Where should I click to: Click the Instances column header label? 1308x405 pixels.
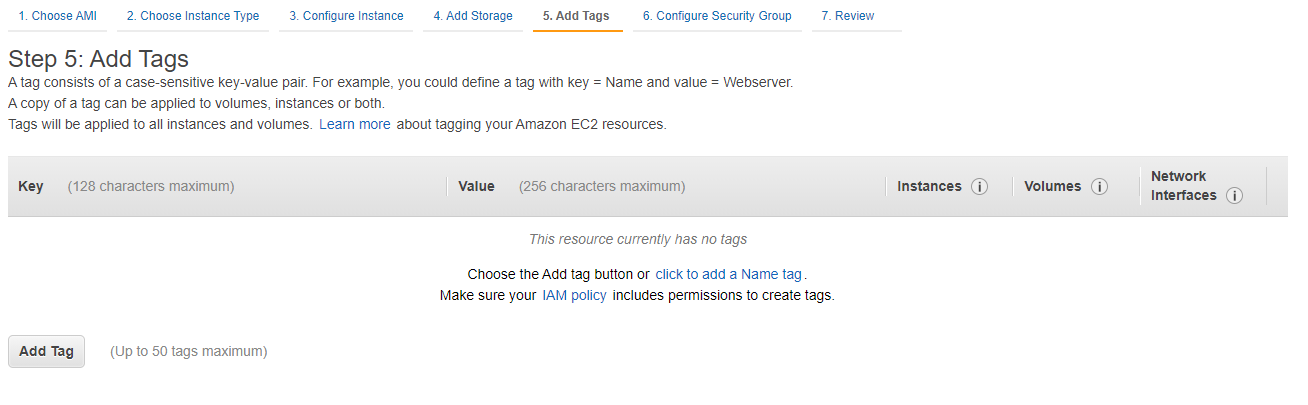point(929,186)
